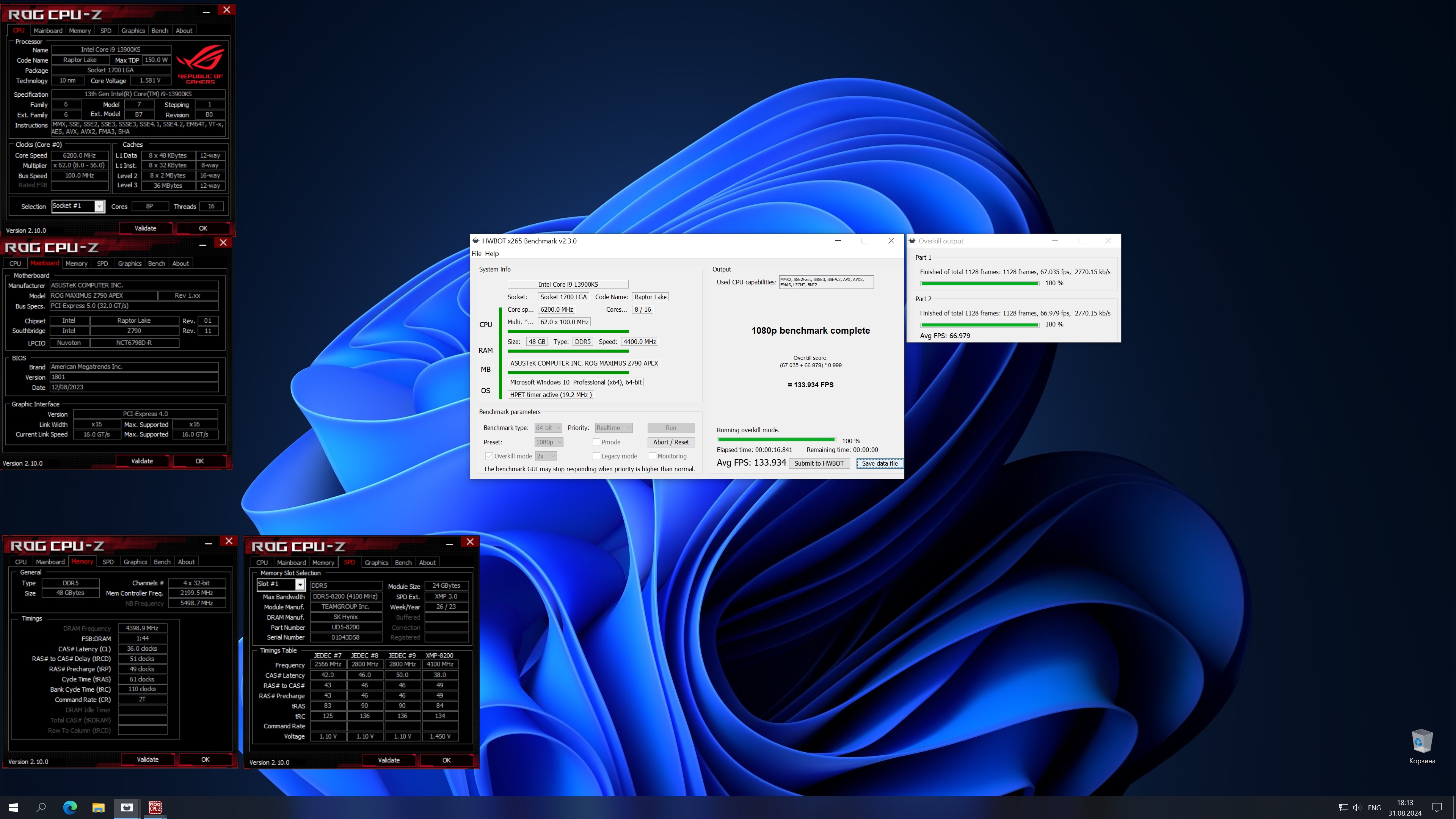Click the ROG Republic of Gamers logo

click(200, 64)
